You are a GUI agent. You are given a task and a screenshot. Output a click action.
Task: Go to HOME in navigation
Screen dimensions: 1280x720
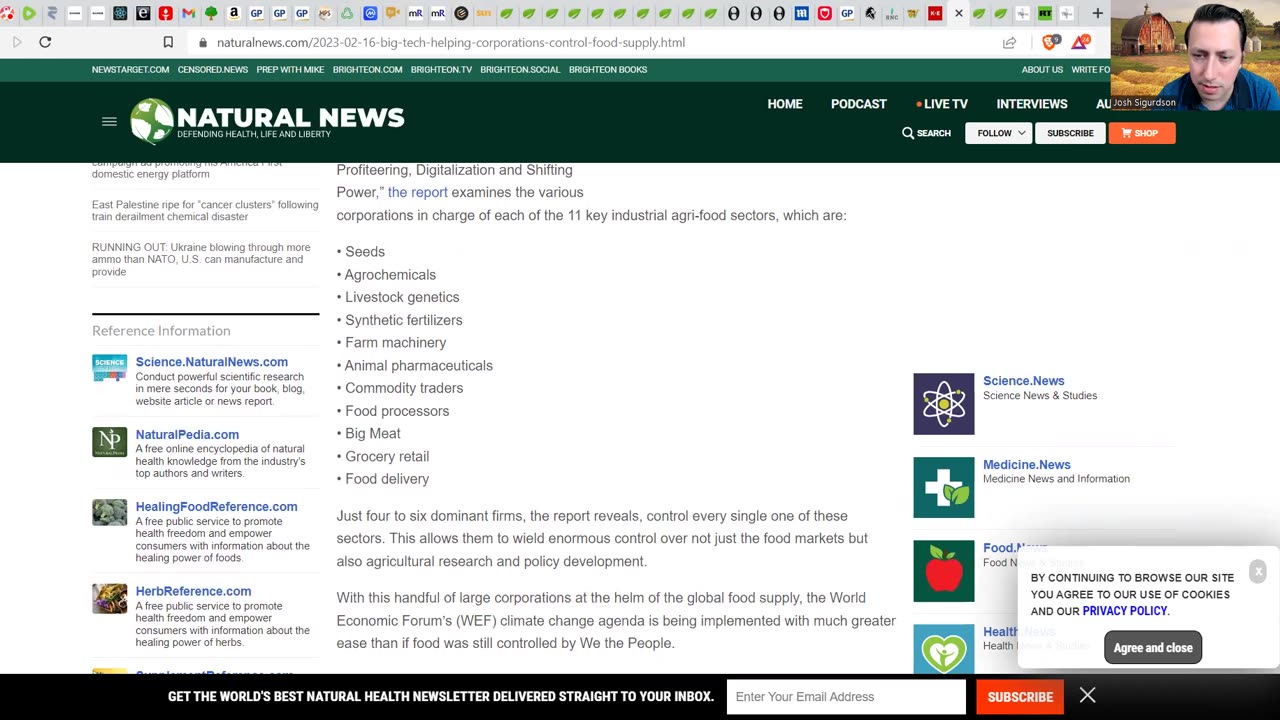(785, 104)
